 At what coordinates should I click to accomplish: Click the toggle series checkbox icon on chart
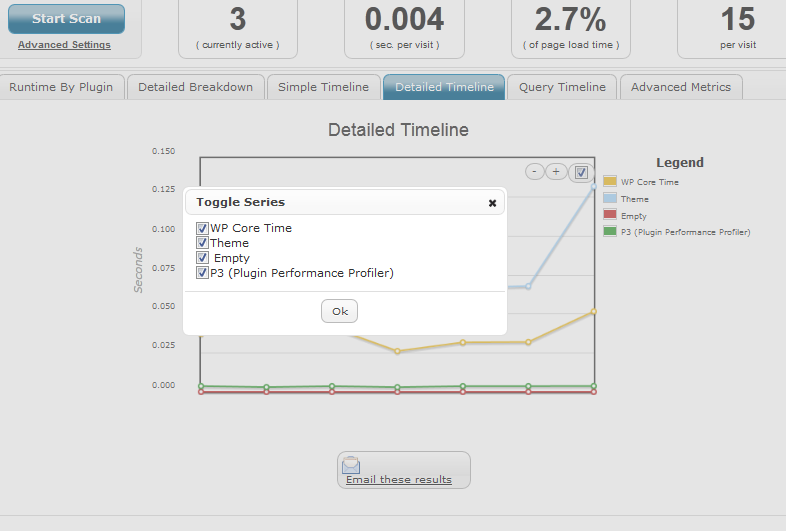pyautogui.click(x=581, y=172)
